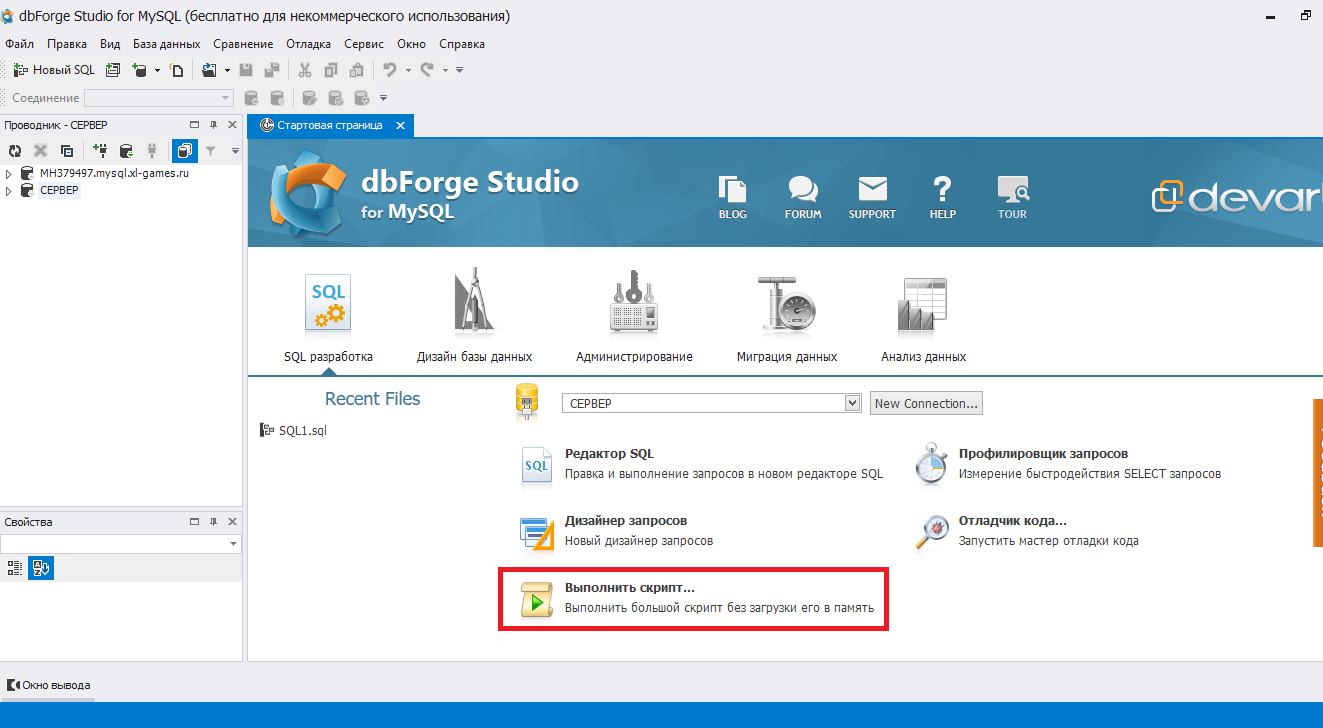Click the Redo arrow icon
This screenshot has height=728, width=1323.
[x=427, y=70]
